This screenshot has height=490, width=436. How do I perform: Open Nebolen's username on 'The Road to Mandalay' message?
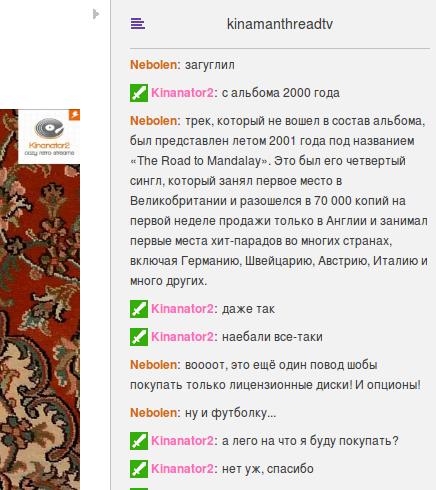[x=153, y=121]
